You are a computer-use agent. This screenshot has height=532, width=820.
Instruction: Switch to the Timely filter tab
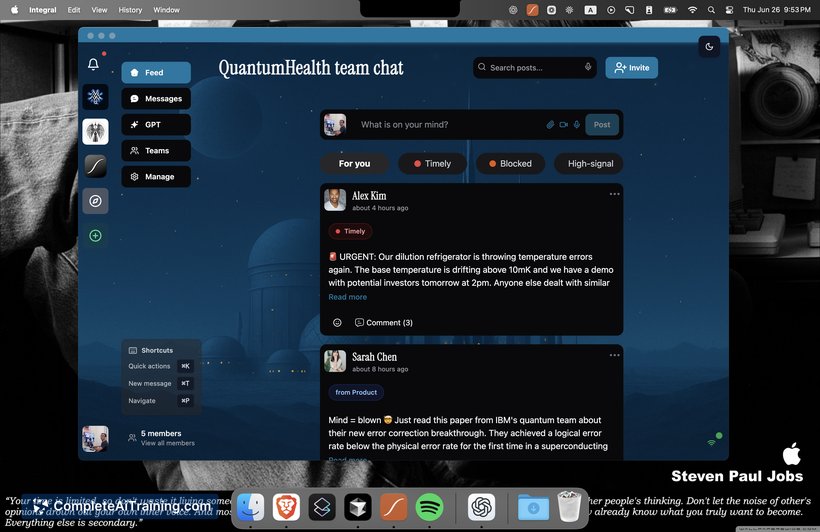[x=432, y=164]
